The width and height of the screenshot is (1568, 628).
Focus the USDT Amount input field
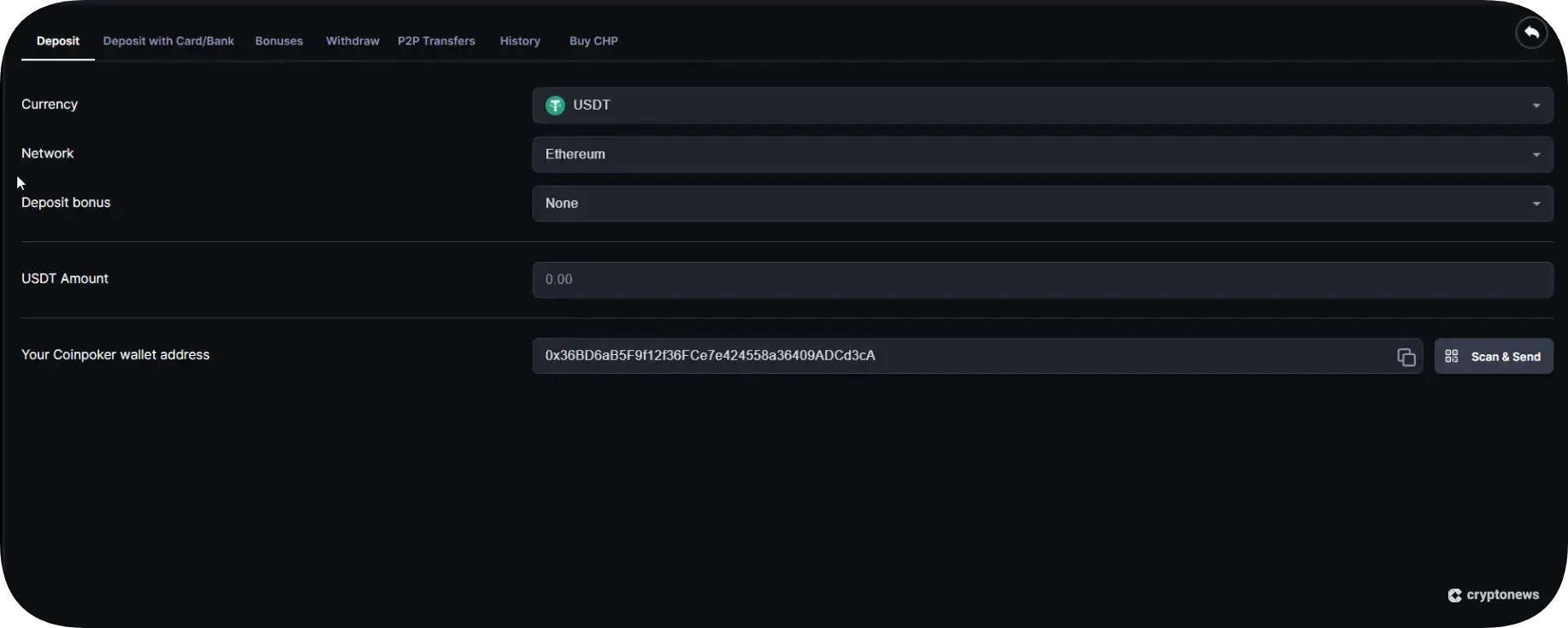click(x=1041, y=280)
